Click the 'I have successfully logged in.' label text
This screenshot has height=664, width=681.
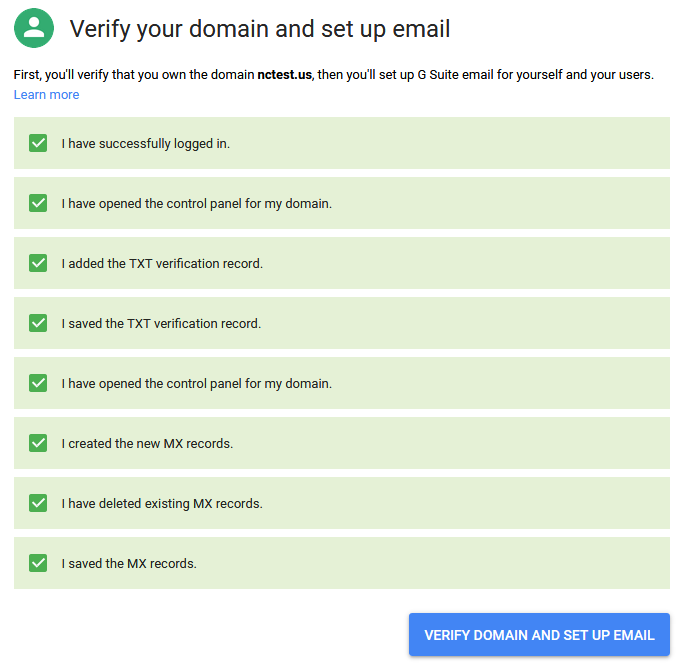click(x=145, y=144)
